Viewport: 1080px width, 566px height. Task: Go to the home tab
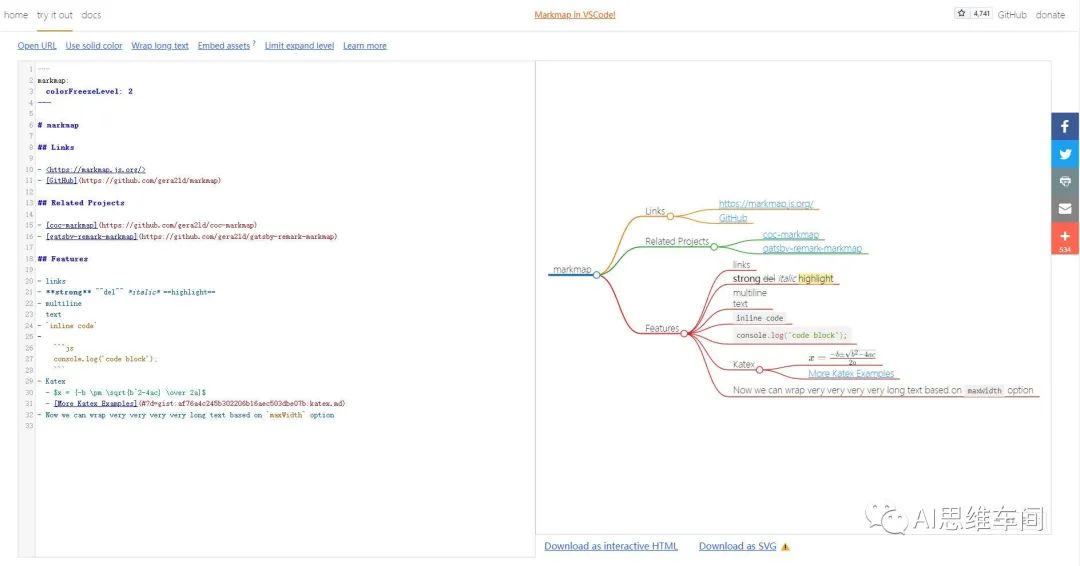coord(16,14)
